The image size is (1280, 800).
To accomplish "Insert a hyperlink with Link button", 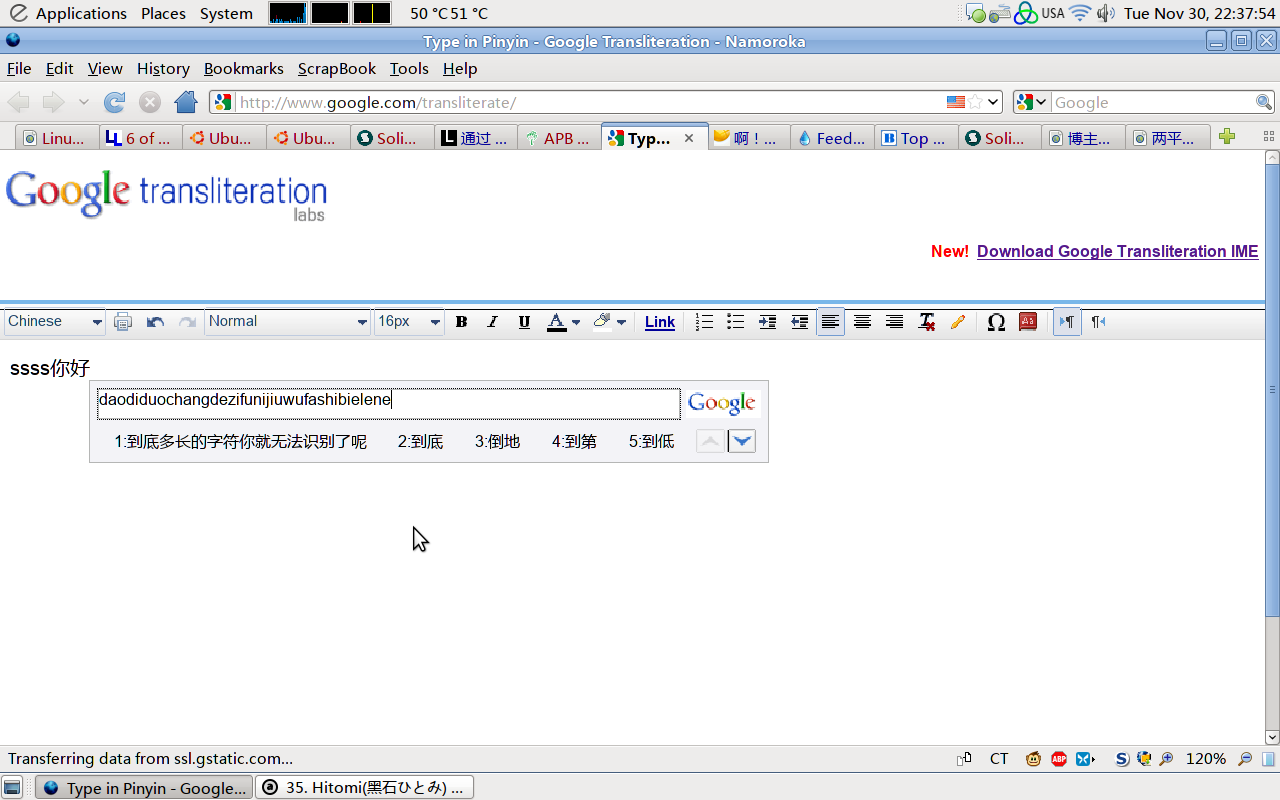I will point(660,322).
